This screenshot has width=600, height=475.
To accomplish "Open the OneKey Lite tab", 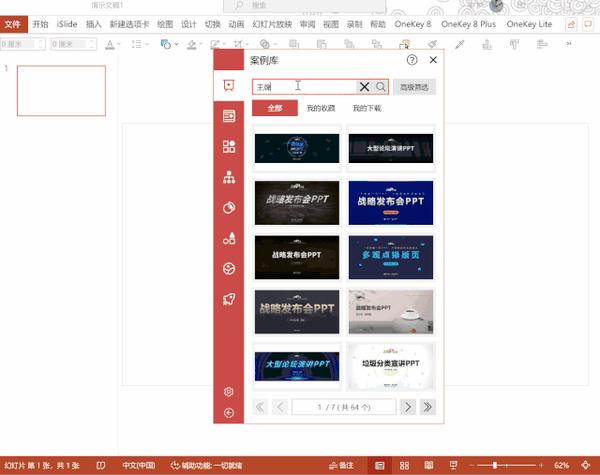I will 529,24.
